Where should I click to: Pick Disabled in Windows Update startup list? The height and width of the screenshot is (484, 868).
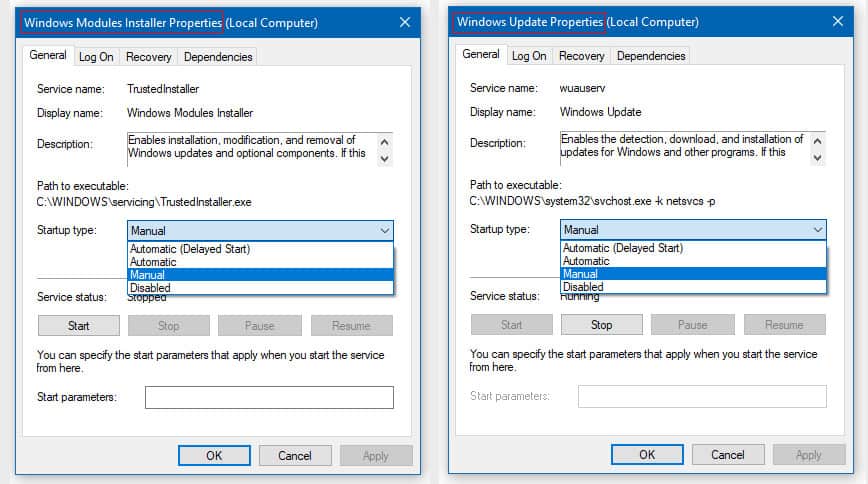693,287
